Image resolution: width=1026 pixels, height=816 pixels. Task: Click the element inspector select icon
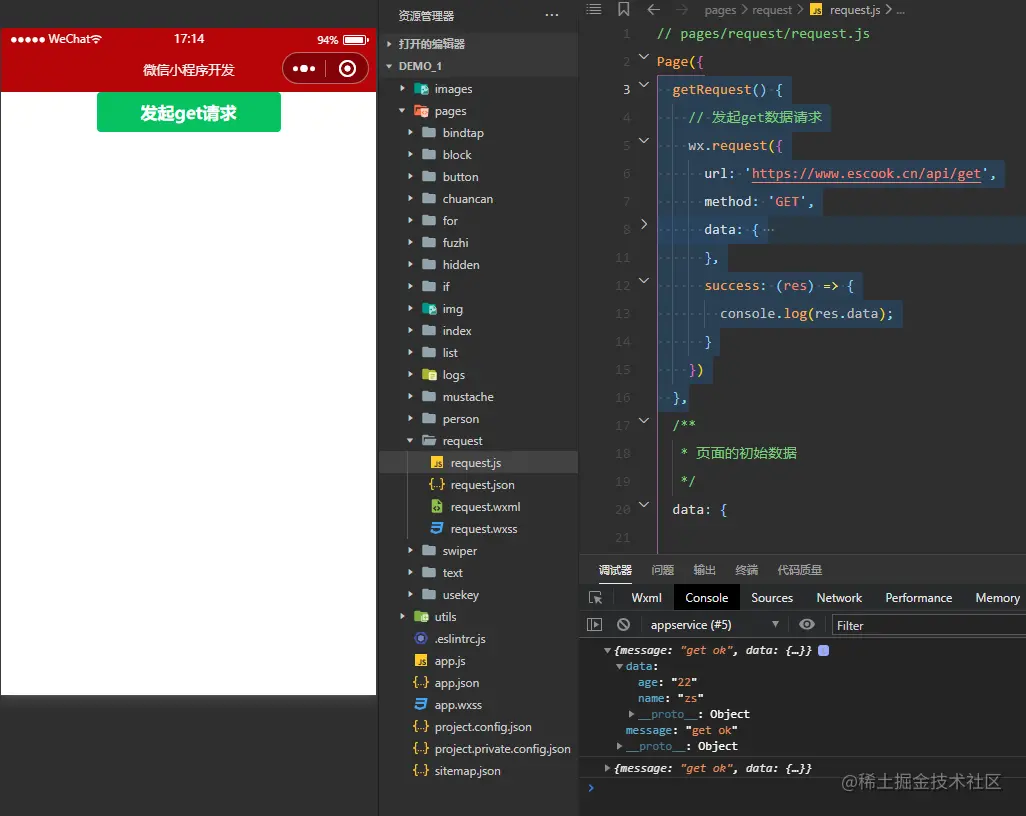point(595,597)
